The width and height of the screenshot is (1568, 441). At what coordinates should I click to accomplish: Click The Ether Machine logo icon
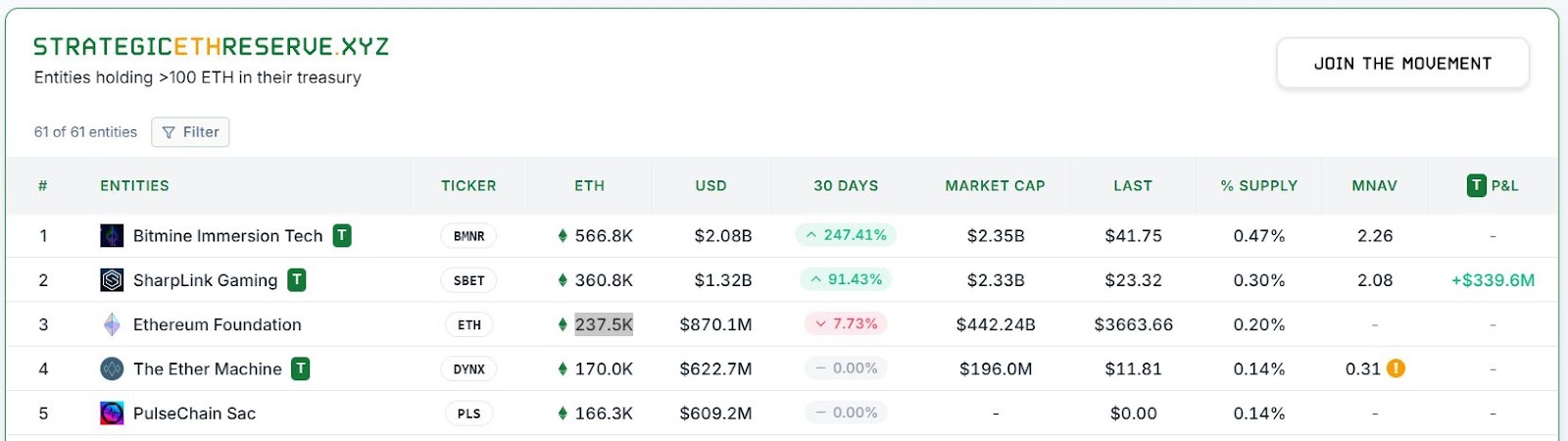(112, 369)
